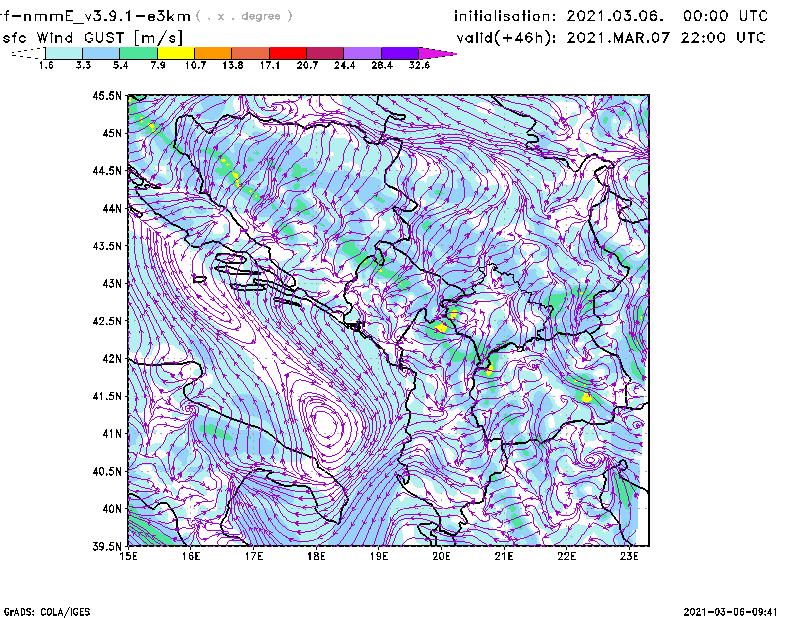Click the gray "( . x . degree )" text
This screenshot has height=618, width=800.
point(244,16)
